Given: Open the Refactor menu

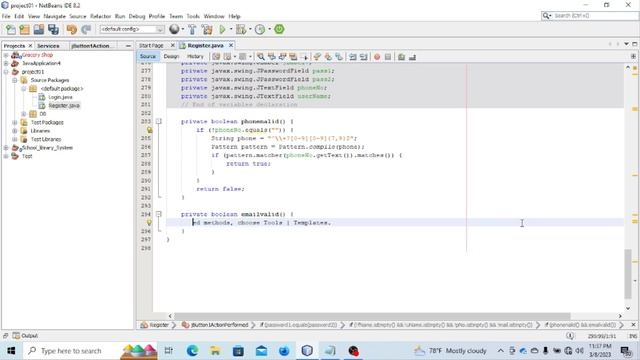Looking at the screenshot, I should pos(100,16).
